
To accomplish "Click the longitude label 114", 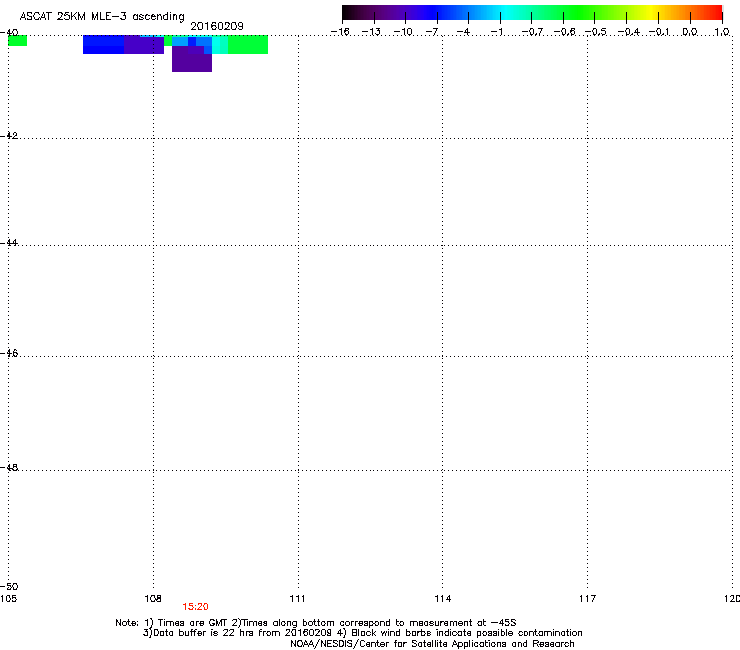I will click(442, 599).
